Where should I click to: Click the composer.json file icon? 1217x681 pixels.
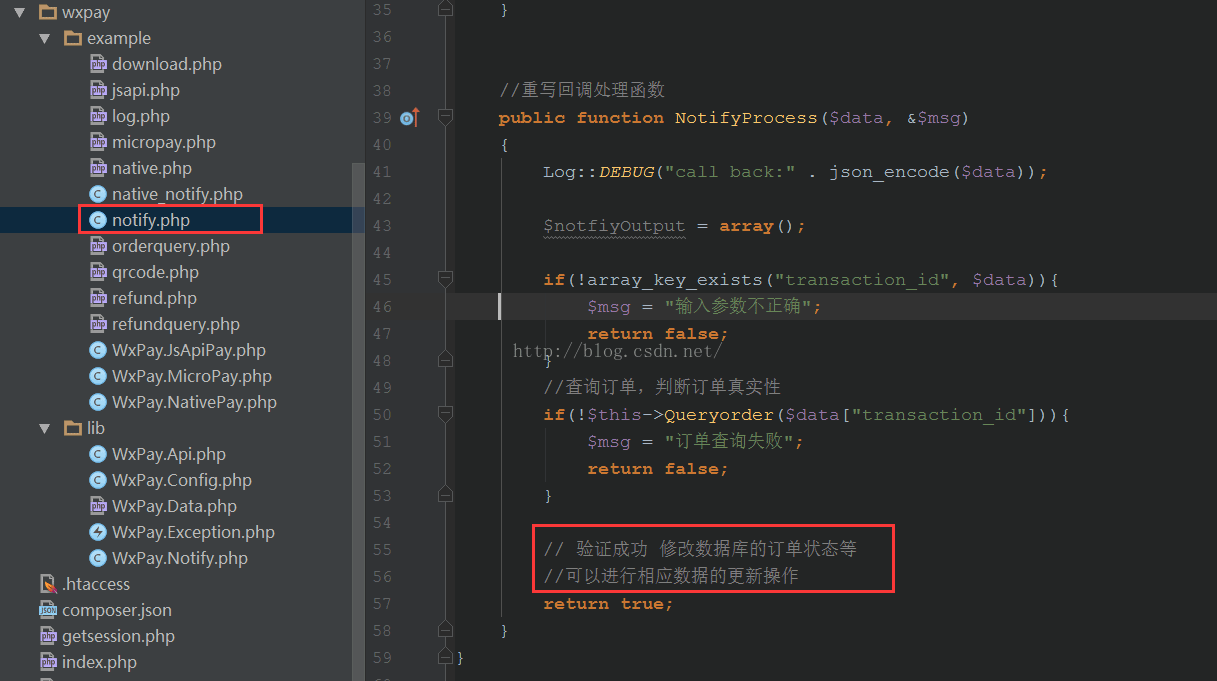click(48, 610)
